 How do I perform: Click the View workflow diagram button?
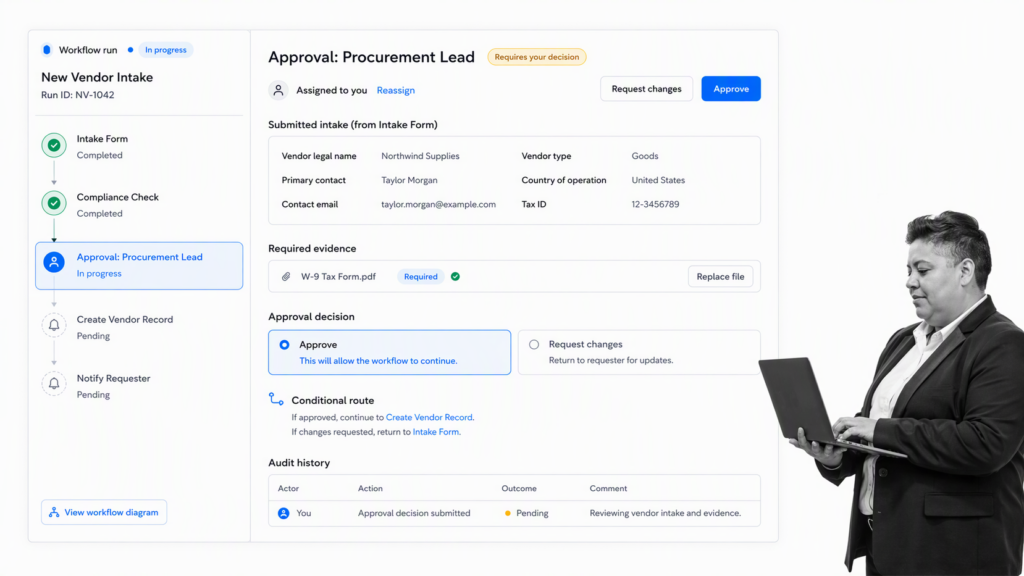(104, 513)
